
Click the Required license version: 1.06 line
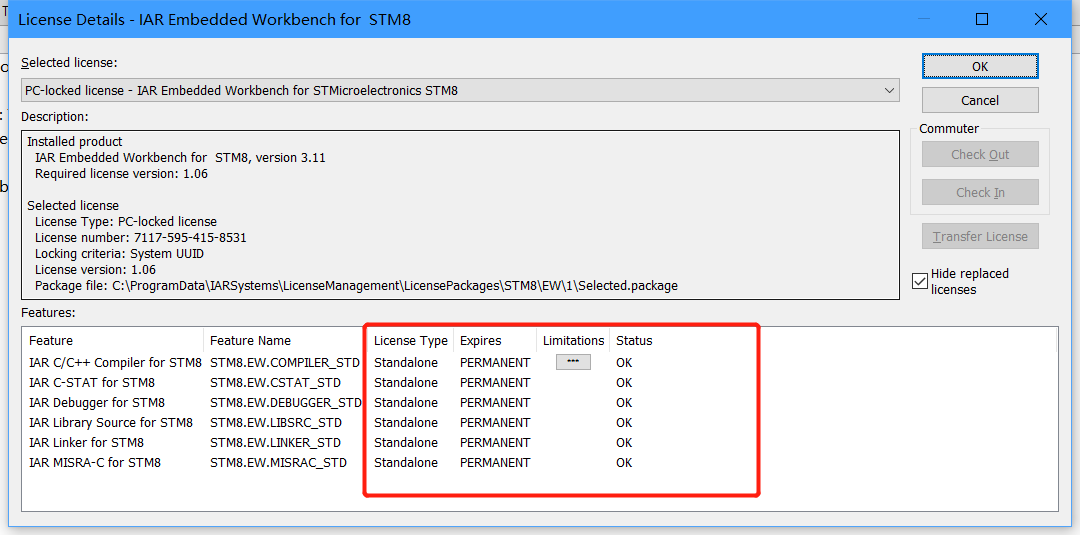[x=121, y=174]
